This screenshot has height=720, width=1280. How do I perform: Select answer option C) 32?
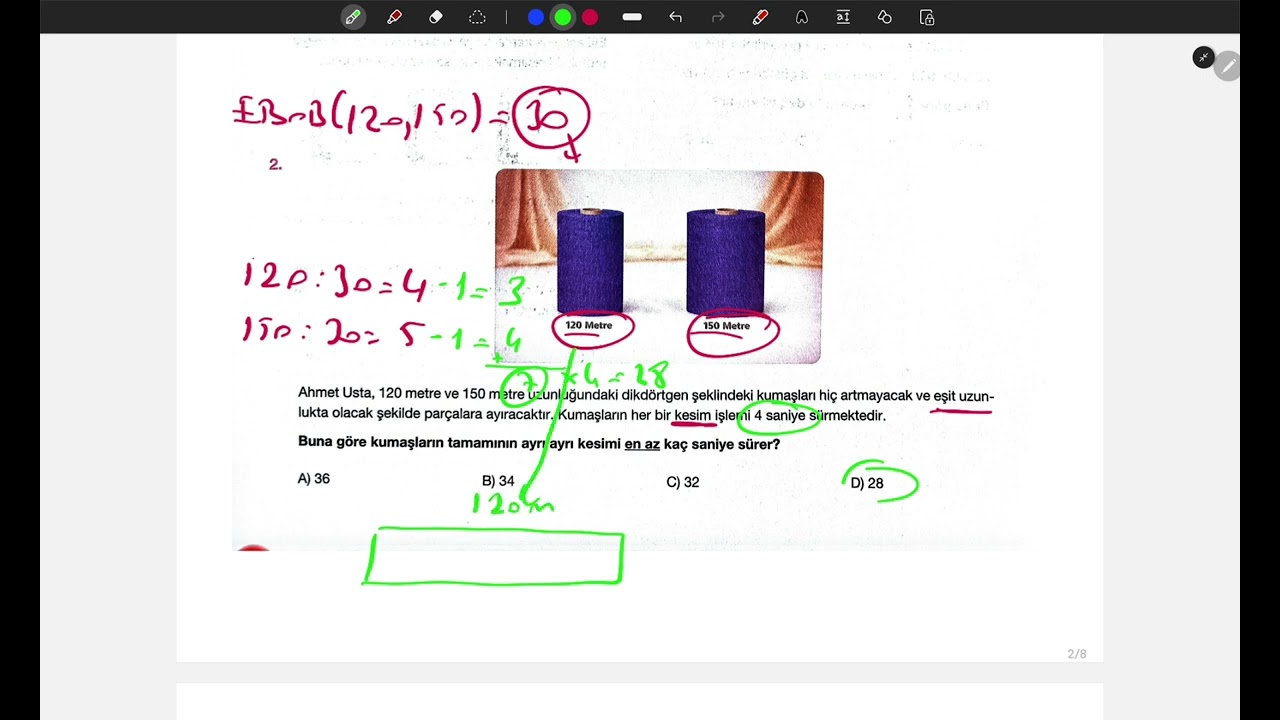[x=683, y=482]
